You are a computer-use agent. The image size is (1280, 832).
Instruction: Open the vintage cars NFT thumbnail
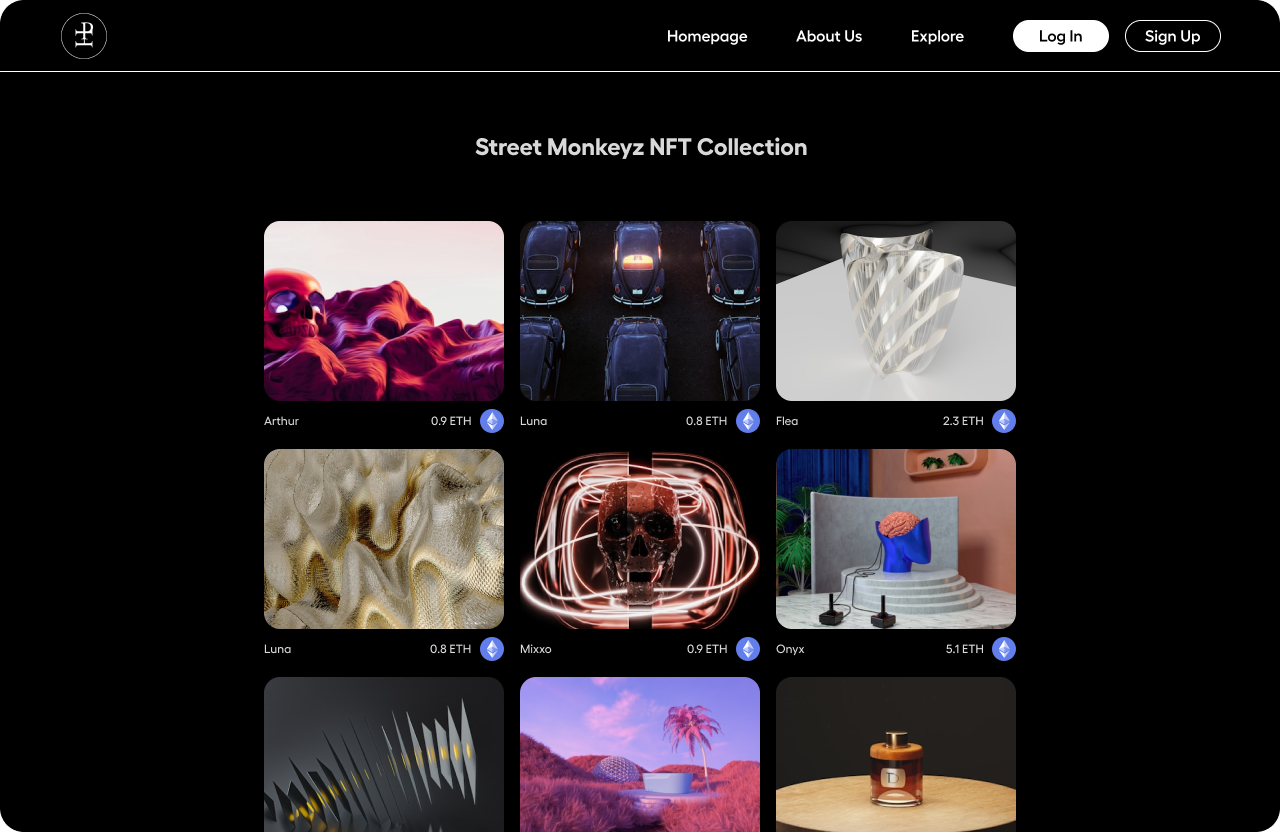[640, 311]
